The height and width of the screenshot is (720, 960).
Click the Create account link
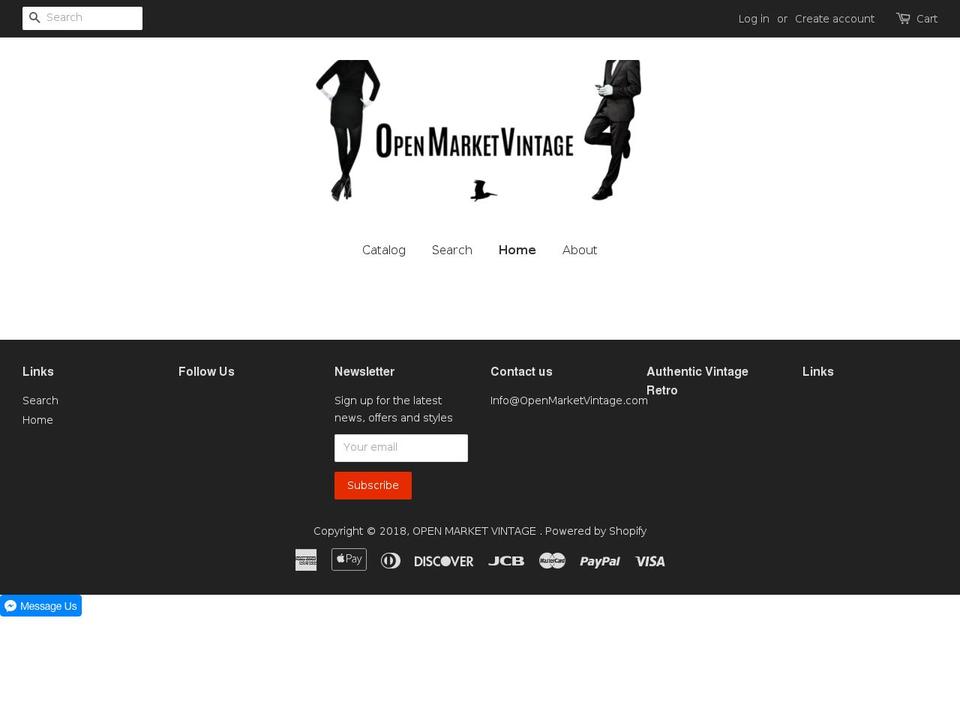[x=834, y=19]
